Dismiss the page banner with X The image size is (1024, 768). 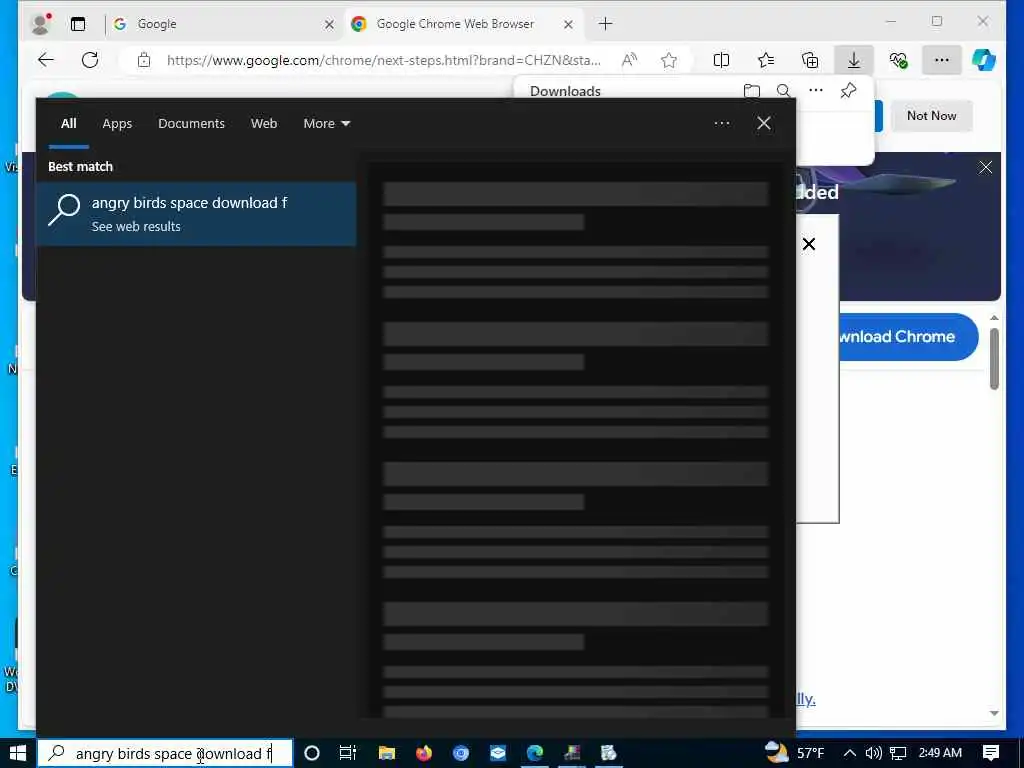point(985,167)
